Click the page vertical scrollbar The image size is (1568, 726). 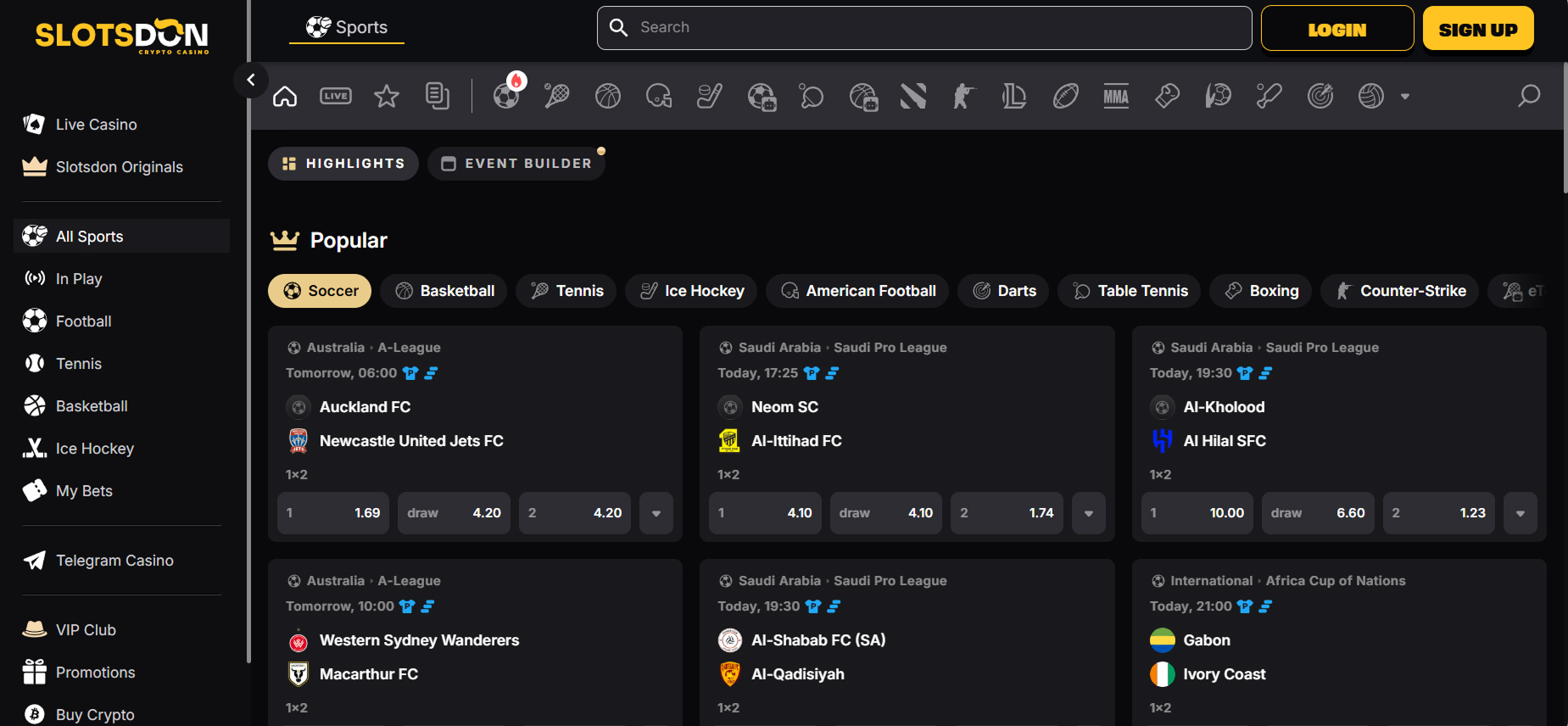coord(1564,127)
